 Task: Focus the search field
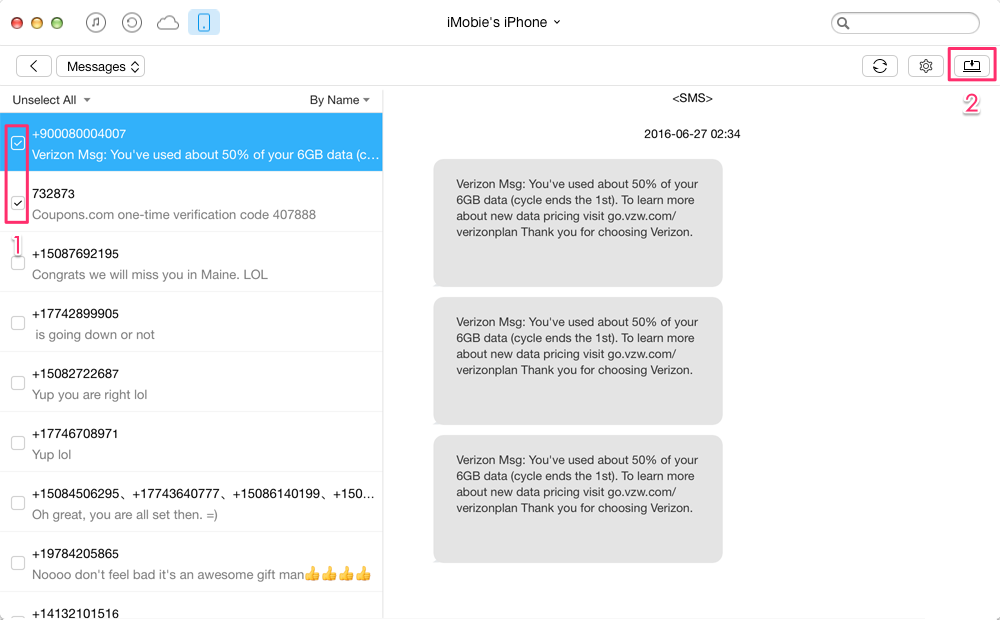pyautogui.click(x=905, y=24)
